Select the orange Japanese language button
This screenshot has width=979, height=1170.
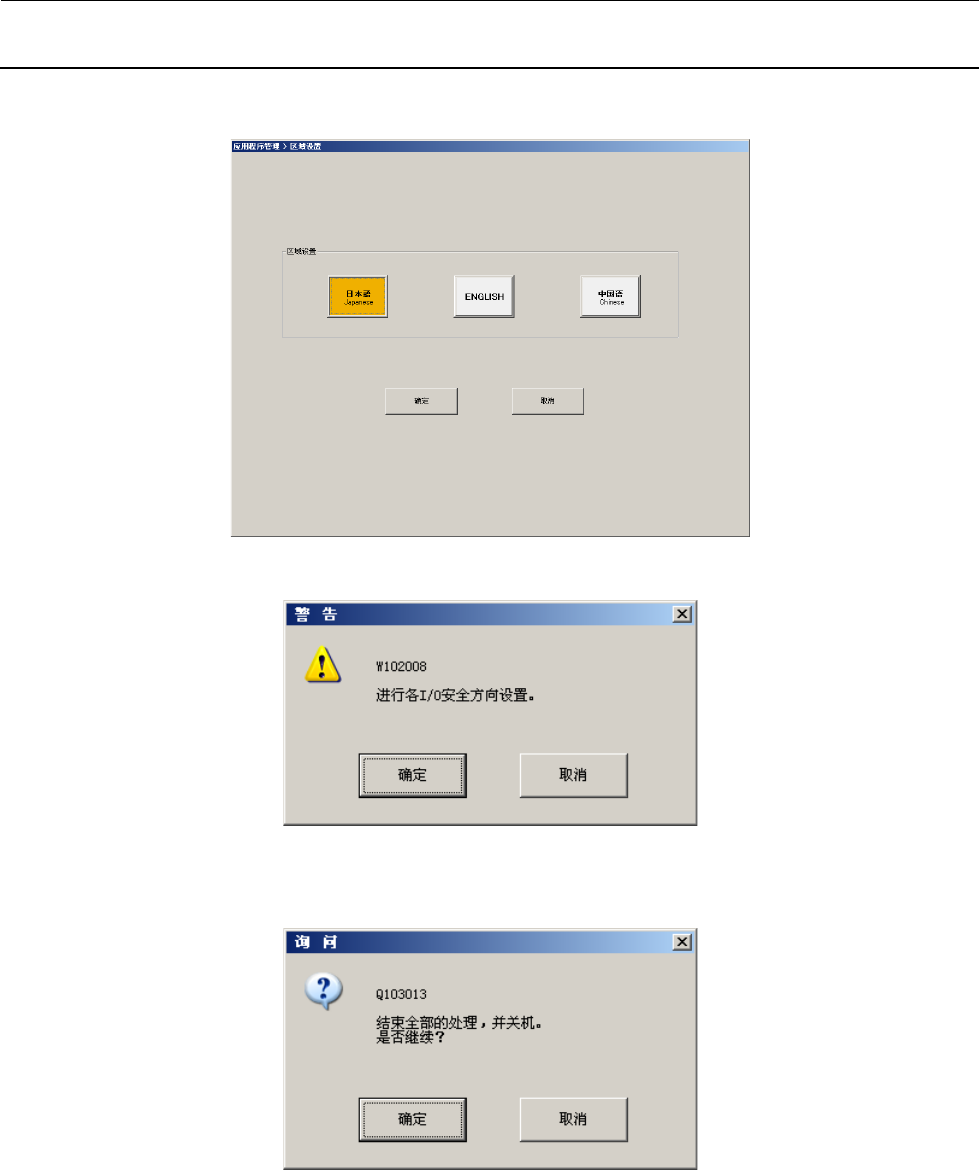(357, 297)
